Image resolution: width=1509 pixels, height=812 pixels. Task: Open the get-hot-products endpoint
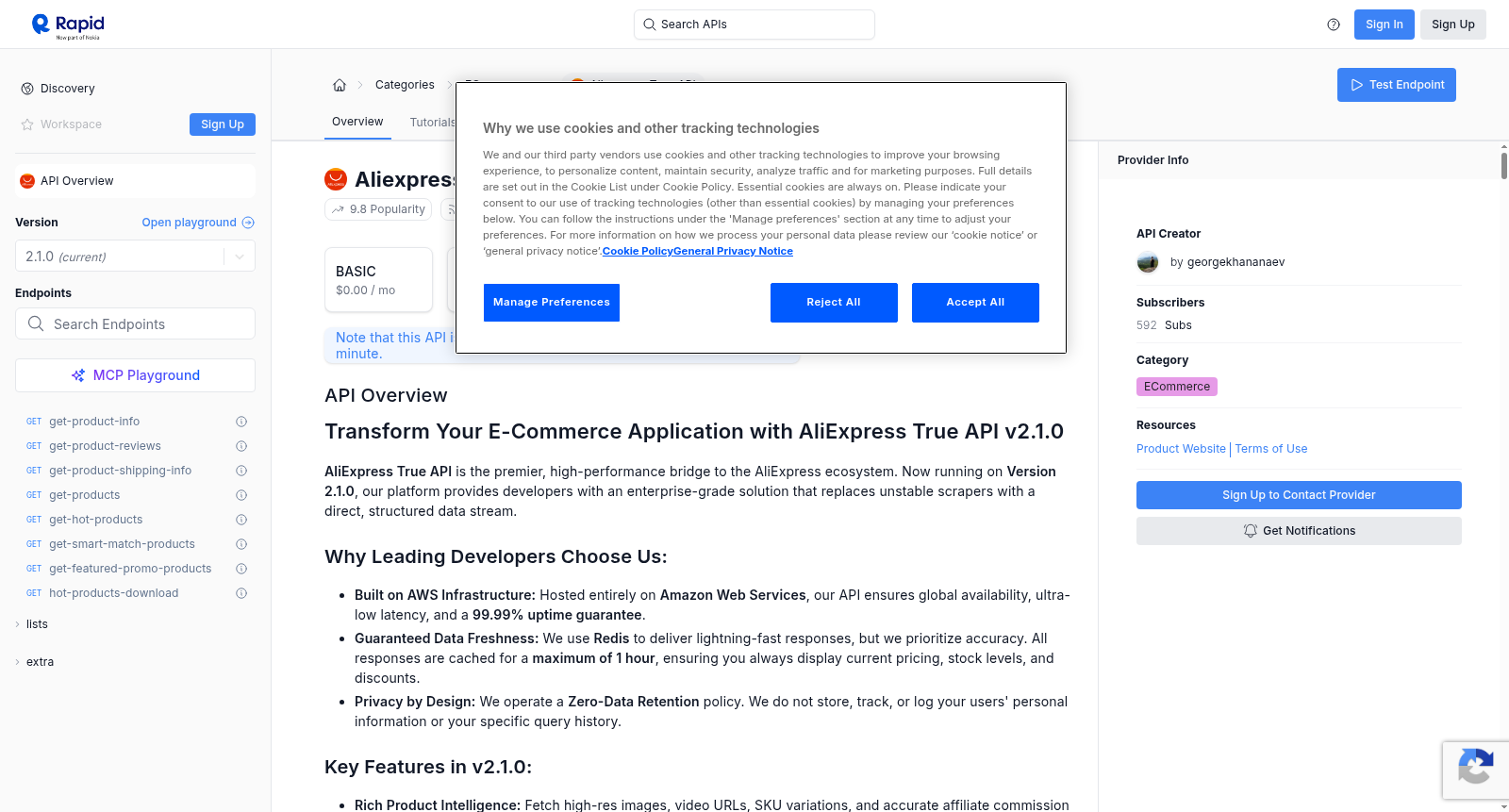point(96,520)
